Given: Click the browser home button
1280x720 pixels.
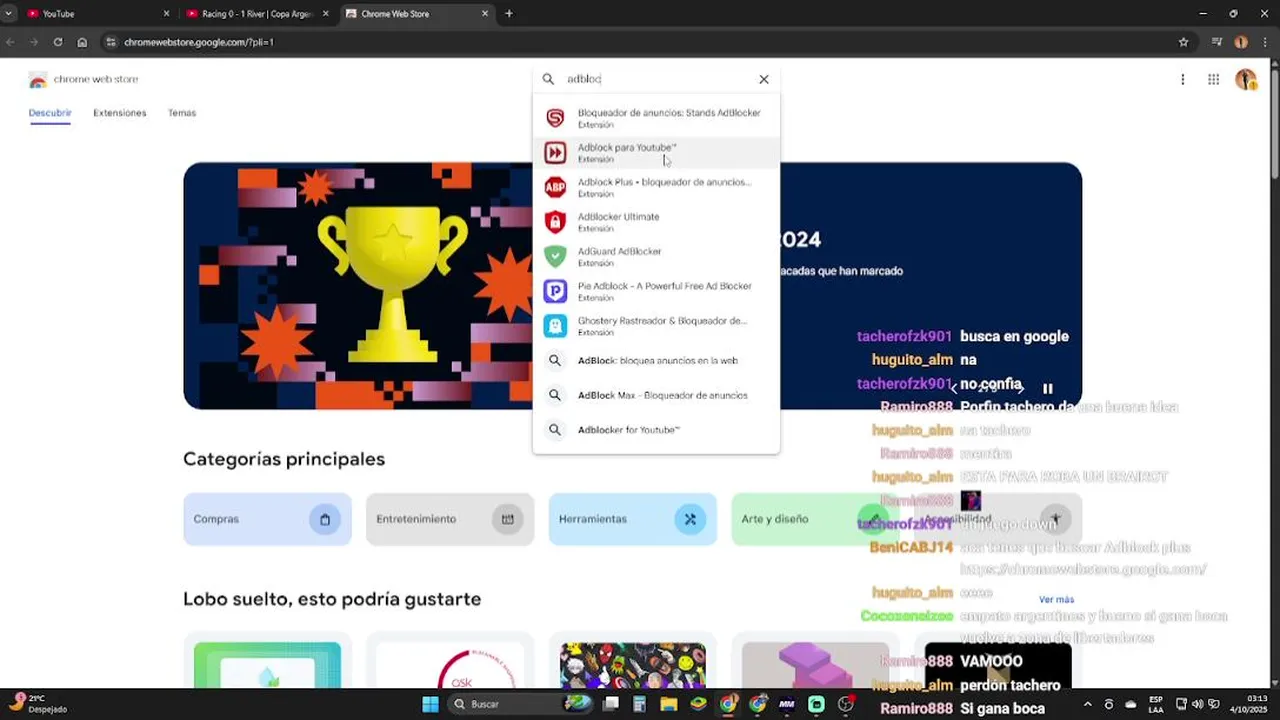Looking at the screenshot, I should click(82, 42).
